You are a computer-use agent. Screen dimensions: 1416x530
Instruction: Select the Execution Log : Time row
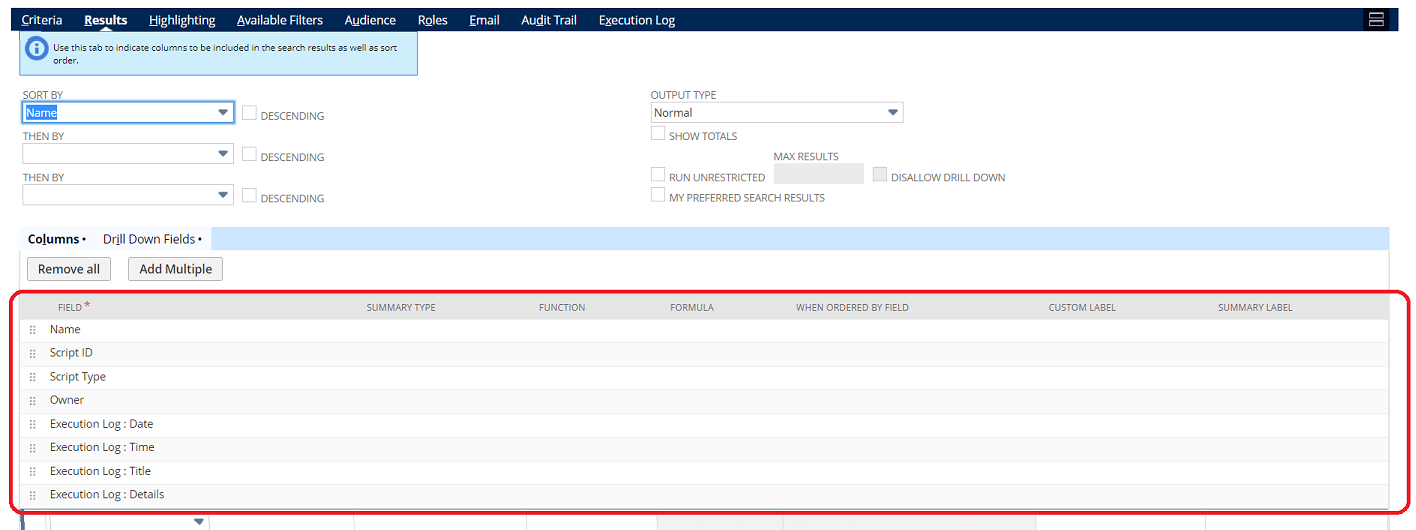pyautogui.click(x=703, y=447)
